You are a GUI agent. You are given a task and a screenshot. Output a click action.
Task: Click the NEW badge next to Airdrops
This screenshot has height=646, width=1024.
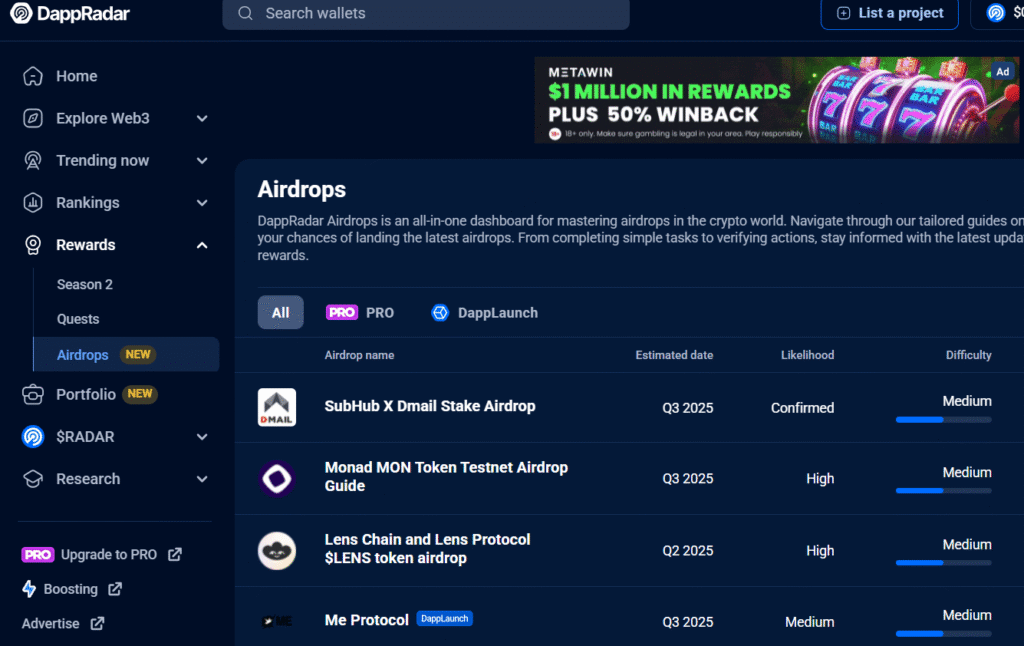click(x=138, y=355)
